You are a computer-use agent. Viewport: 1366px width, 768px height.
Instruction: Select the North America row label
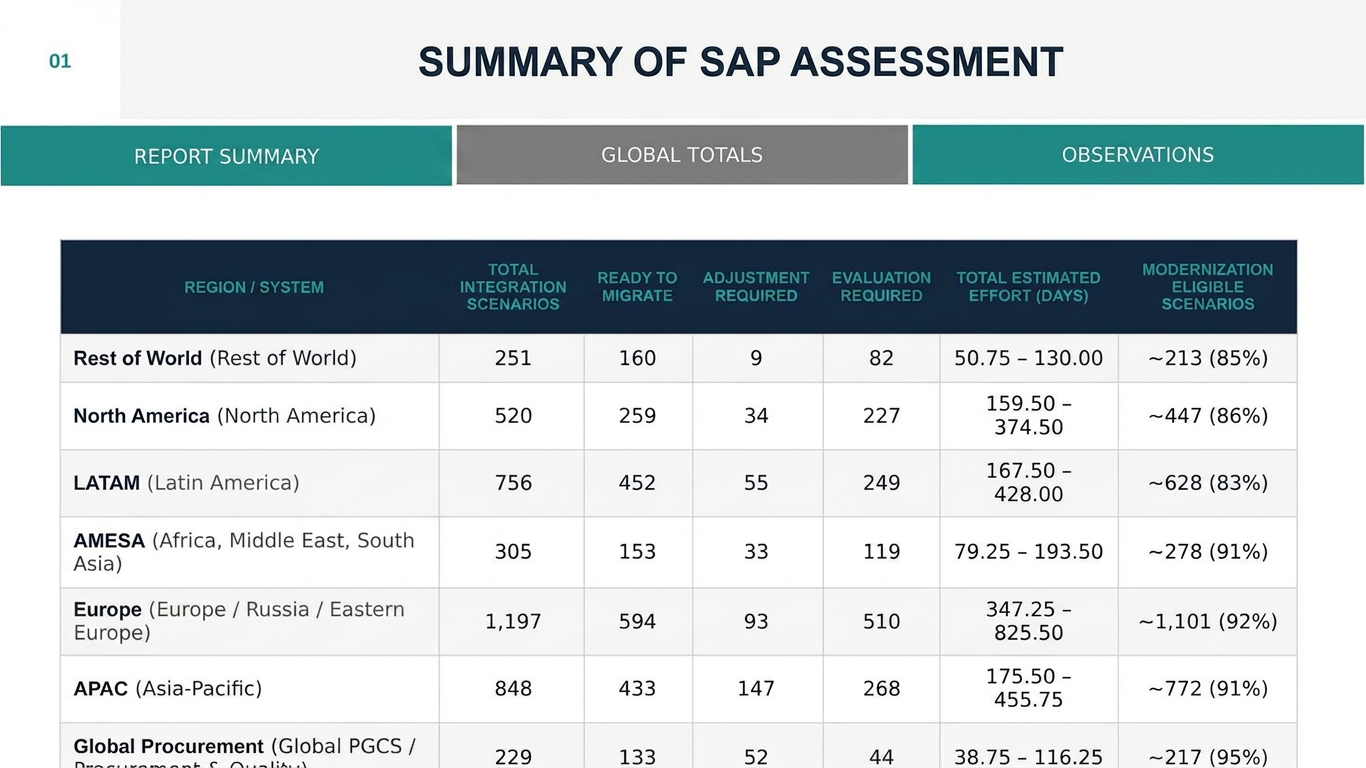point(224,416)
